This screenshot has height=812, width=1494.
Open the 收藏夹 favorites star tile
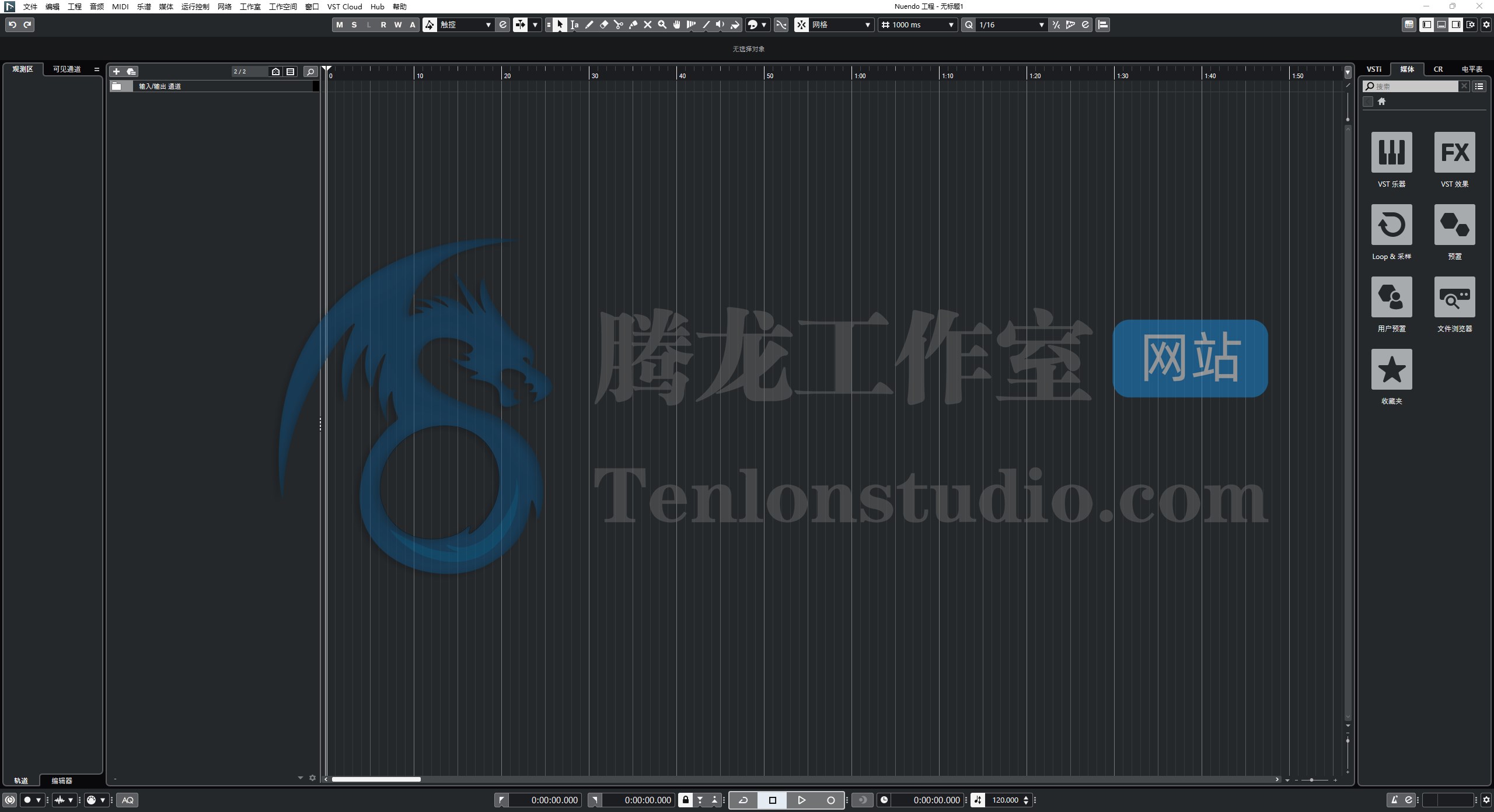point(1391,369)
